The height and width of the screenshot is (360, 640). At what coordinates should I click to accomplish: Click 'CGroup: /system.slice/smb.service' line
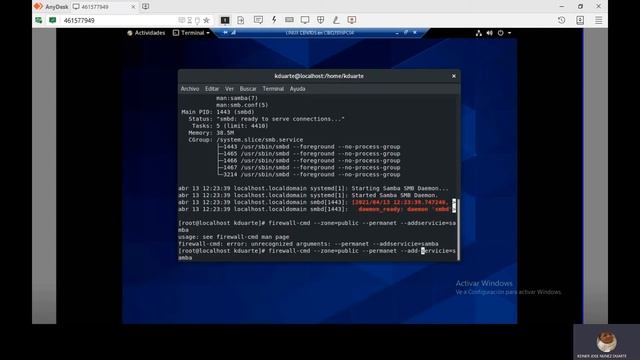246,140
